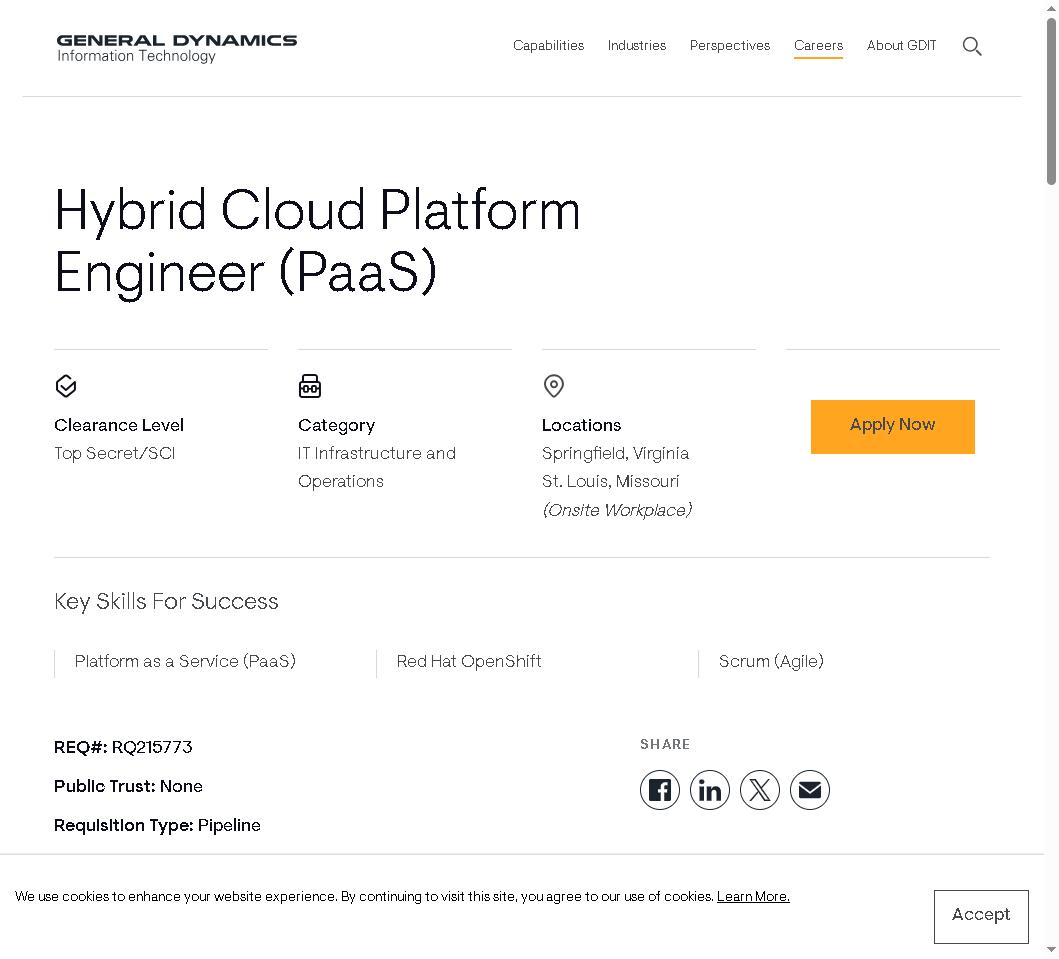Open the Capabilities menu
The width and height of the screenshot is (1059, 959).
click(x=548, y=45)
